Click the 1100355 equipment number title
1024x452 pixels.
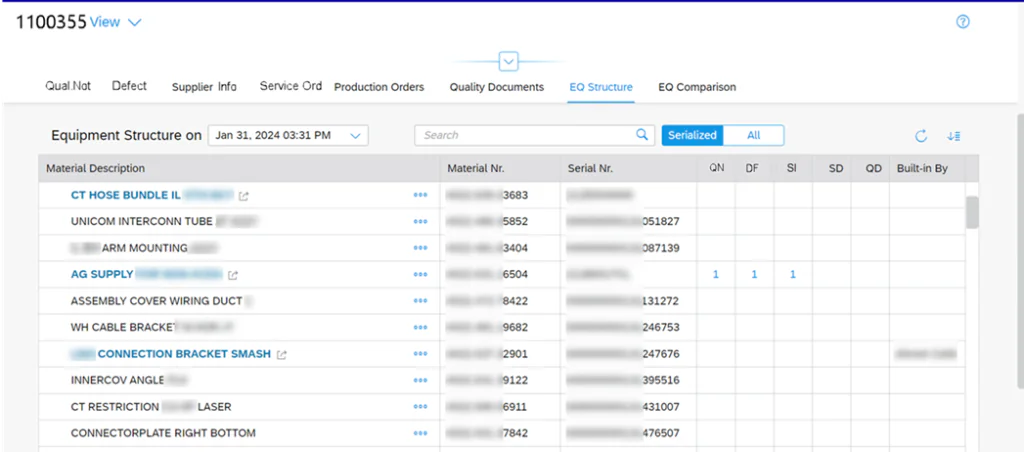(x=51, y=22)
